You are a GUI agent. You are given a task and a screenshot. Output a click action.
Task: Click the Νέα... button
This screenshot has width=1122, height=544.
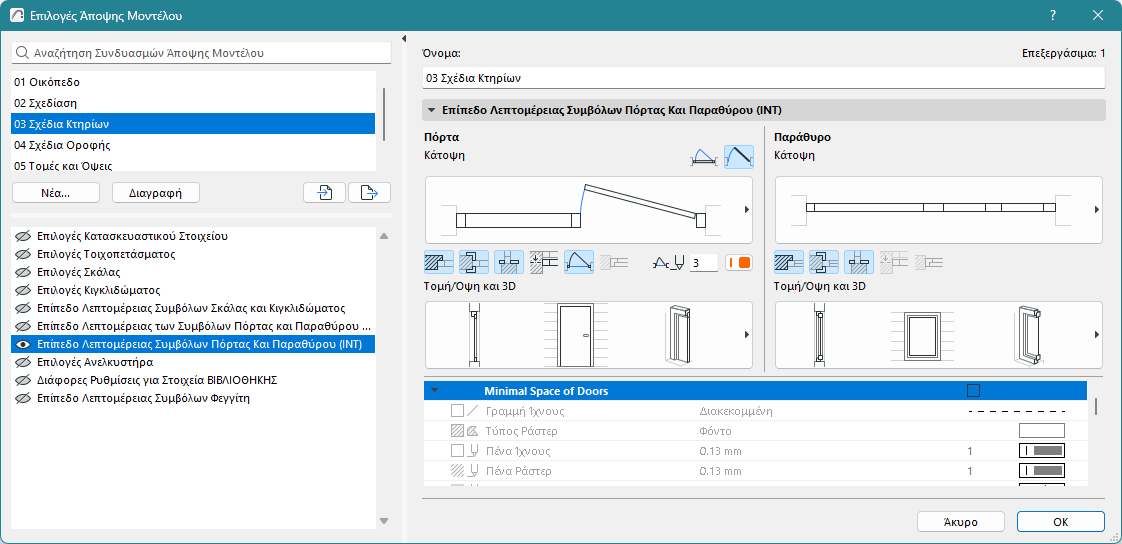tap(56, 193)
